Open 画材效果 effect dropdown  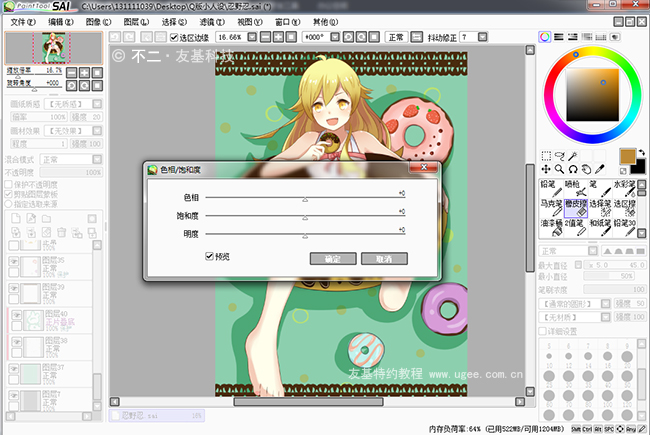[97, 131]
